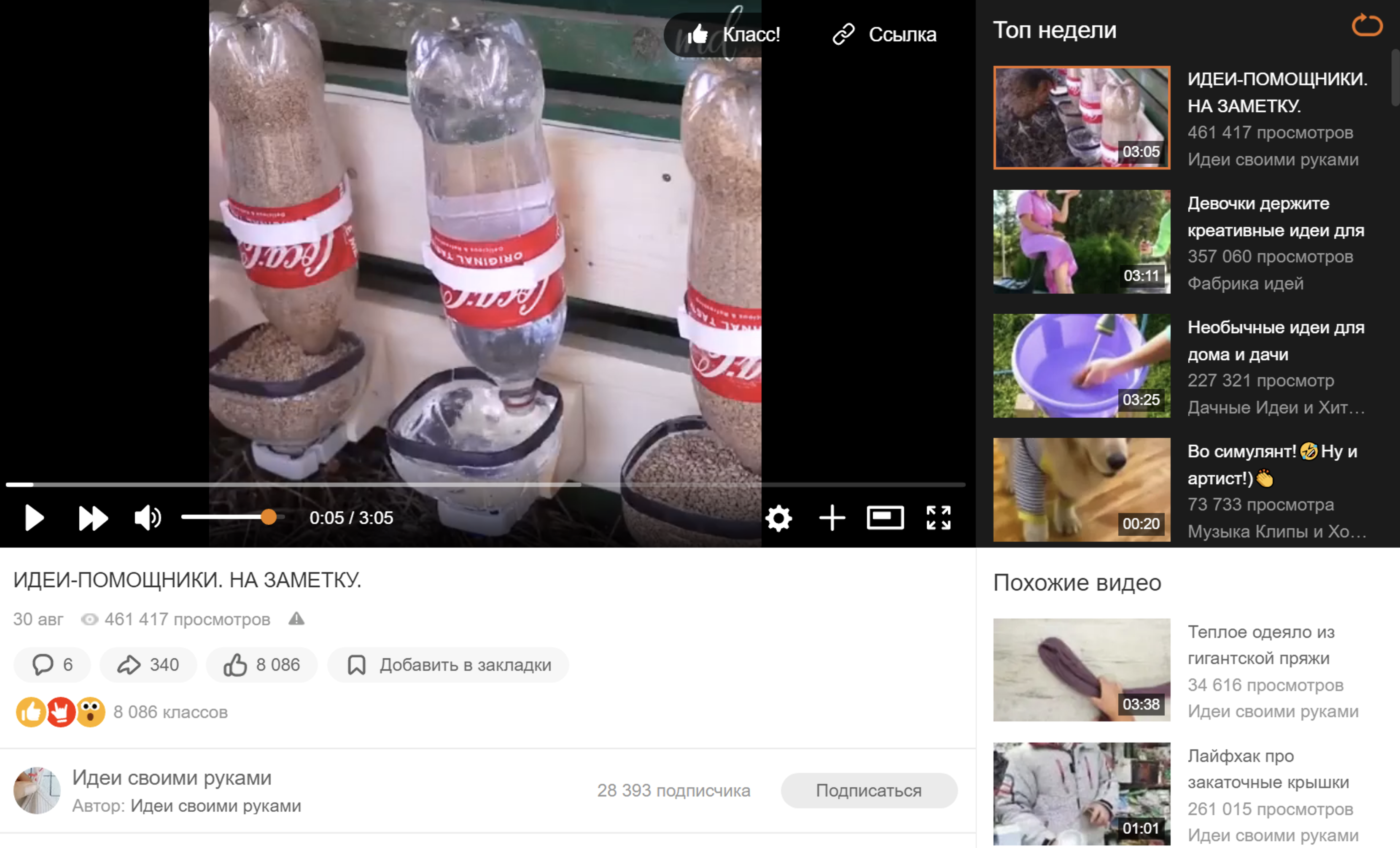The width and height of the screenshot is (1400, 848).
Task: Click the Похожие видео heading
Action: (1077, 583)
